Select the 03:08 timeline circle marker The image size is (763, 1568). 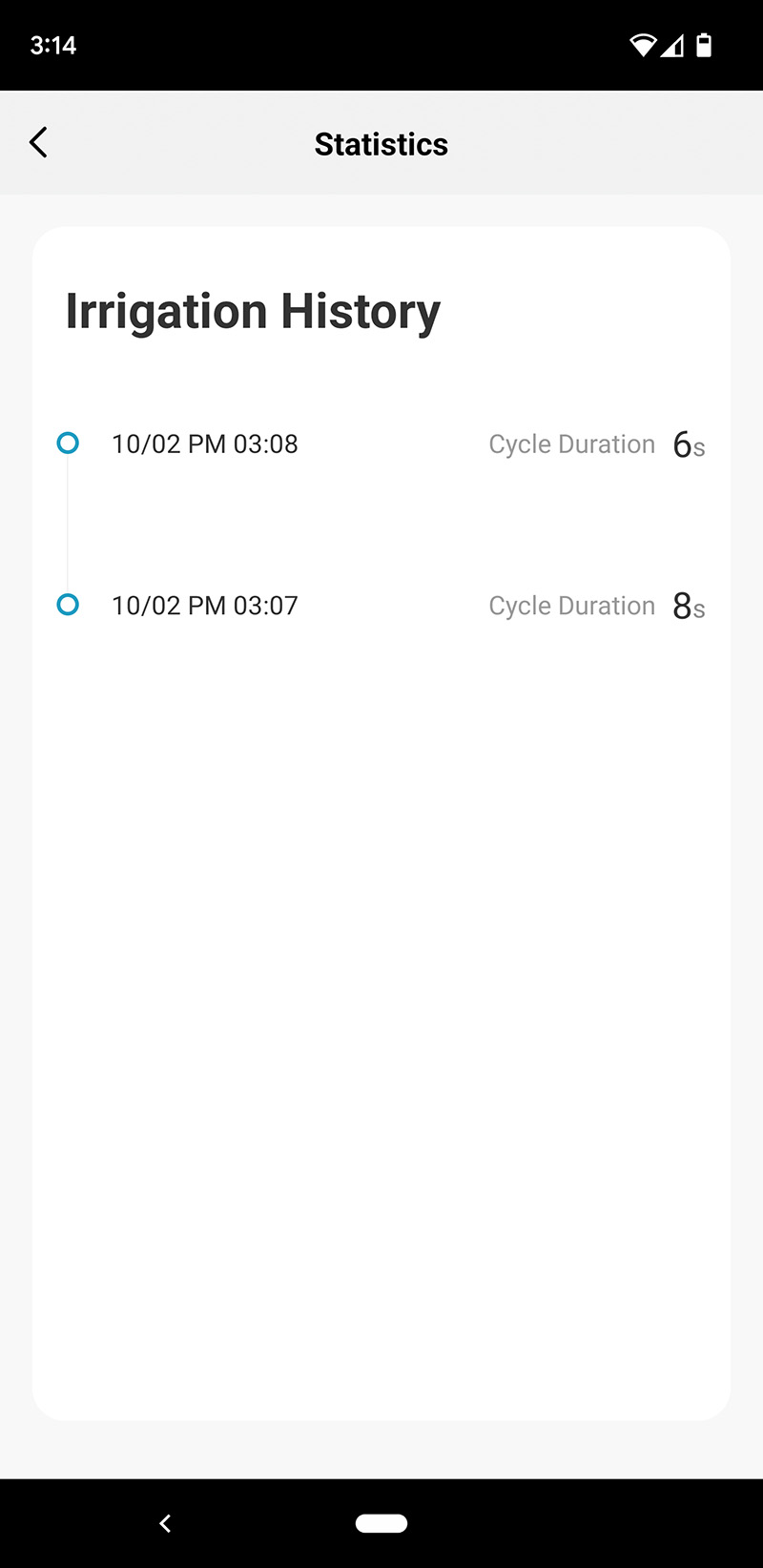point(68,443)
